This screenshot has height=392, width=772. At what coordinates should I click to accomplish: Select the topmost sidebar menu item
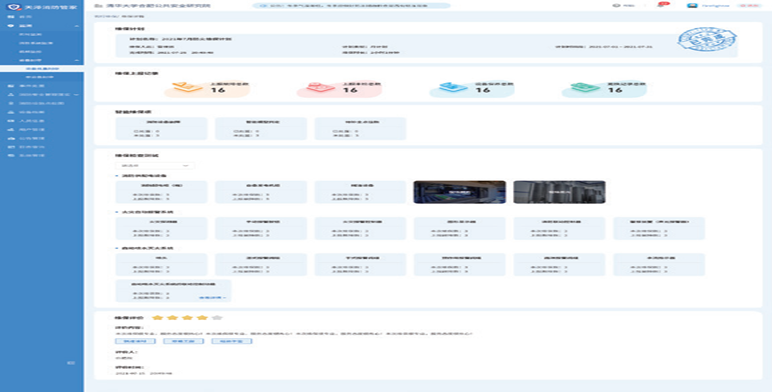tap(42, 17)
